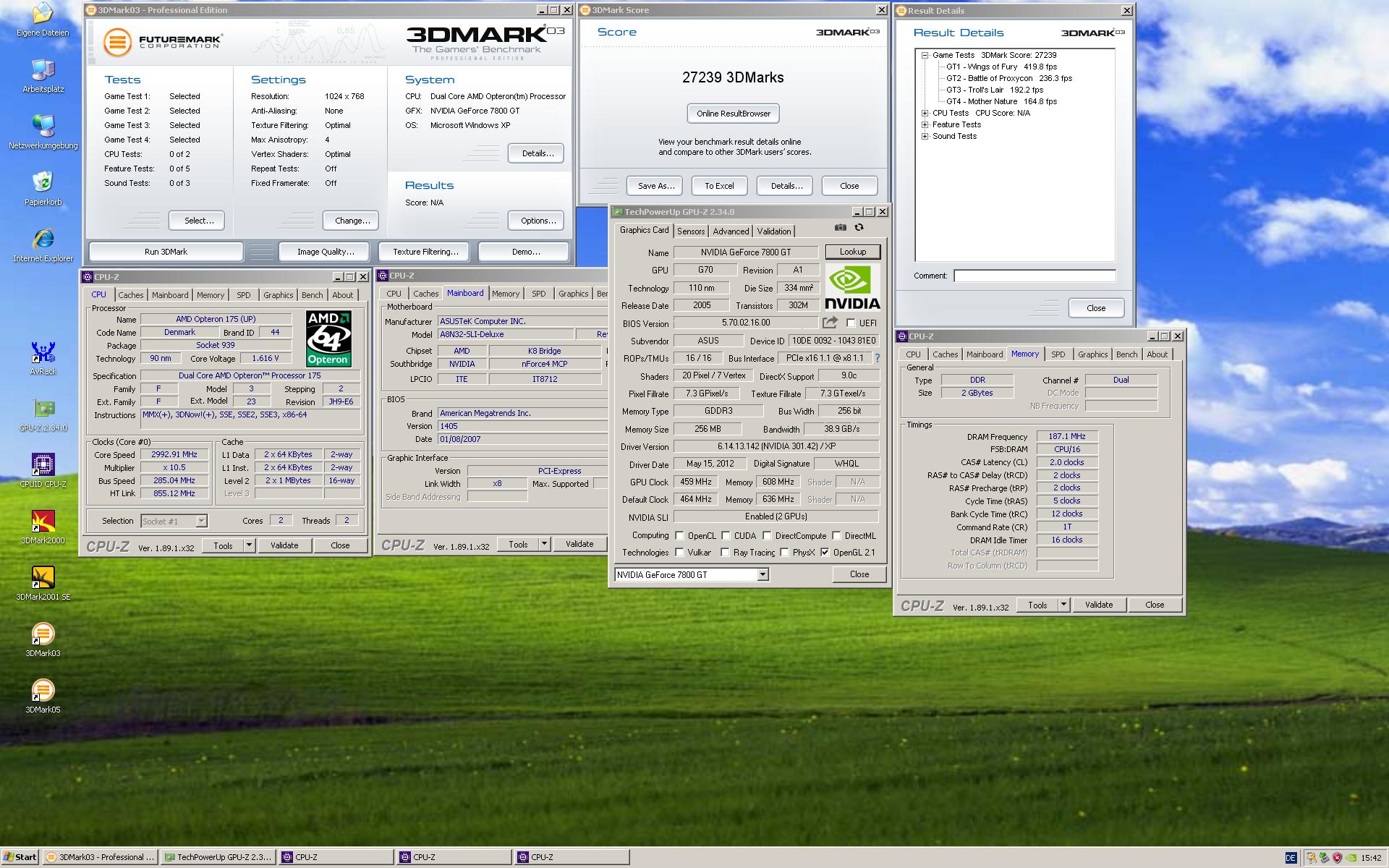Select the Papierkorb recycle bin icon
Viewport: 1389px width, 868px height.
pyautogui.click(x=43, y=189)
